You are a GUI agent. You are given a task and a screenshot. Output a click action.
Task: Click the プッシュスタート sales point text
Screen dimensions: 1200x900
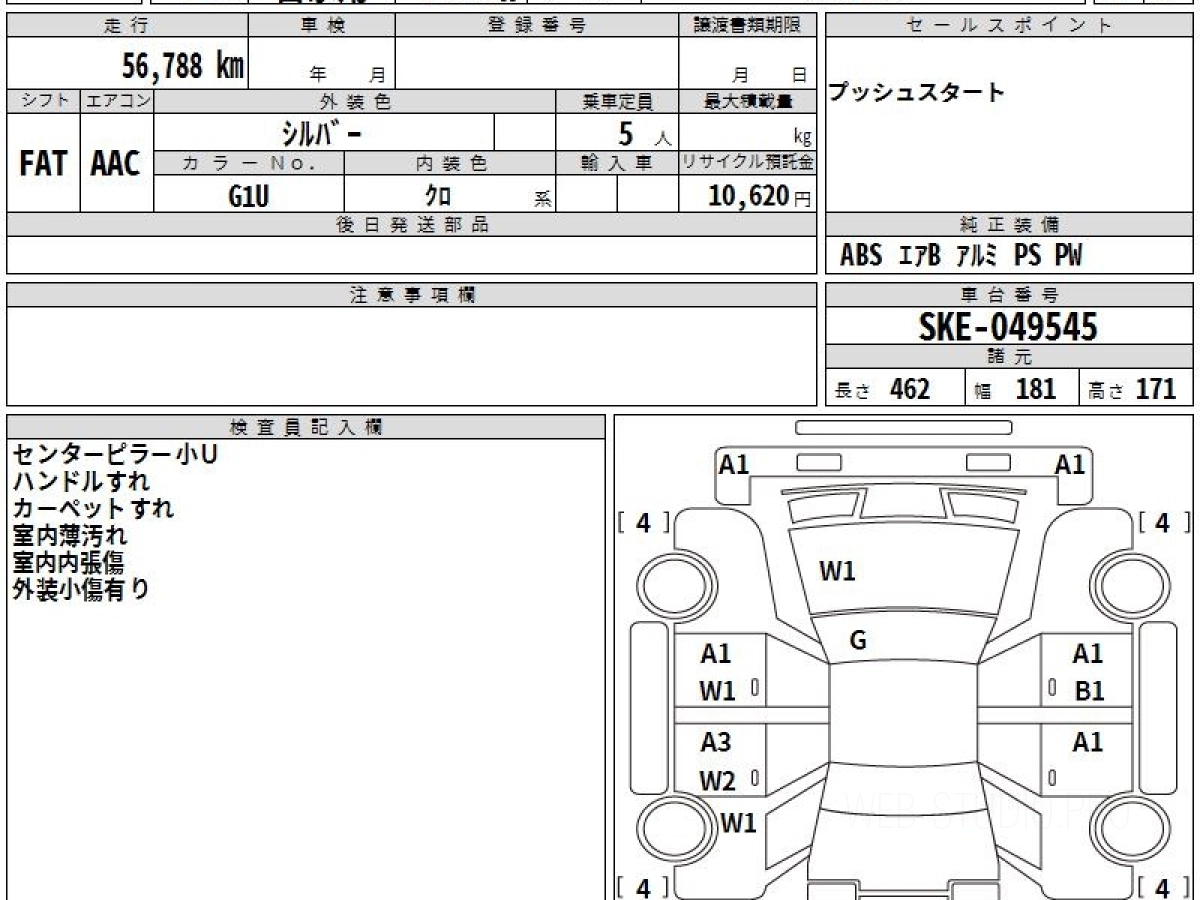tap(916, 93)
